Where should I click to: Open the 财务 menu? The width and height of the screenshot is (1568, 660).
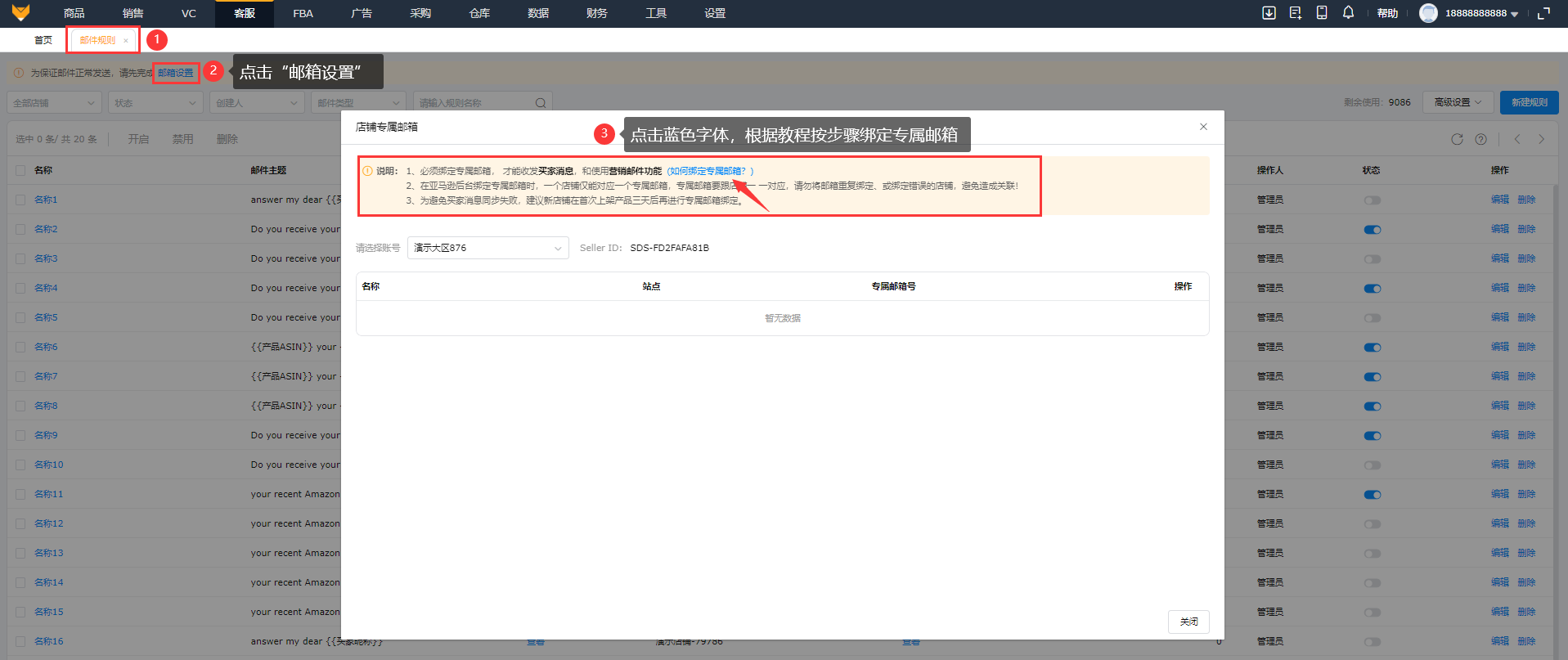[x=597, y=13]
